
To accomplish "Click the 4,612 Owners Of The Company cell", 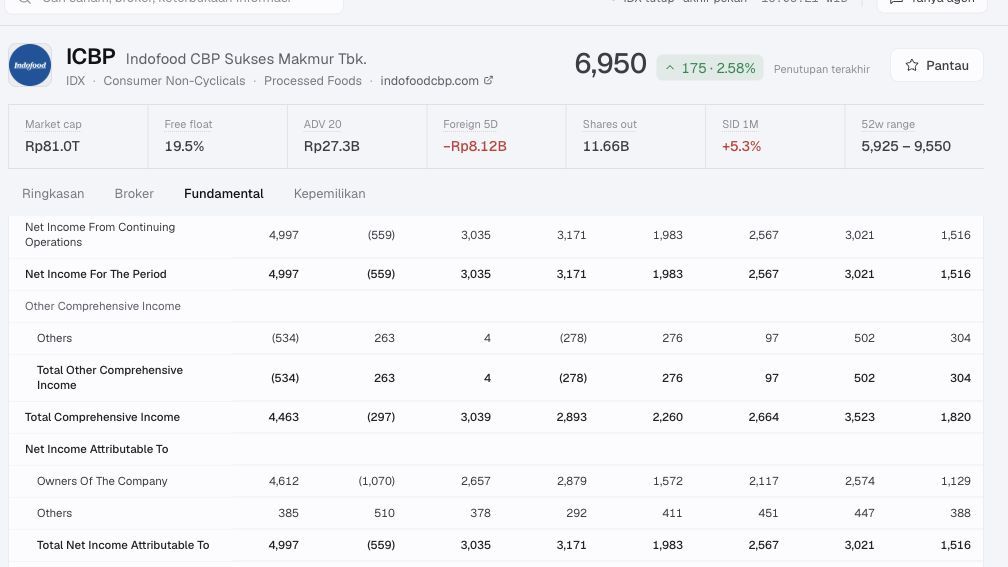I will tap(284, 481).
